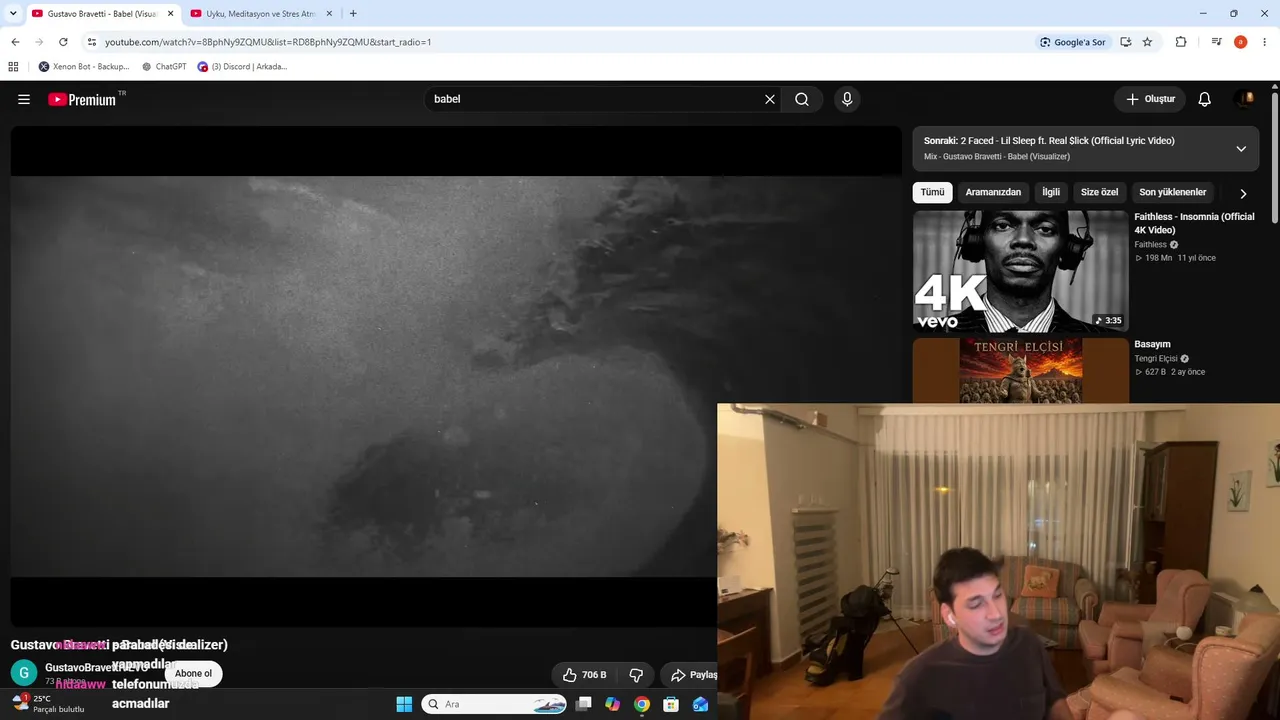Image resolution: width=1280 pixels, height=720 pixels.
Task: Open the Faithless - Insomnia video title
Action: [1194, 223]
